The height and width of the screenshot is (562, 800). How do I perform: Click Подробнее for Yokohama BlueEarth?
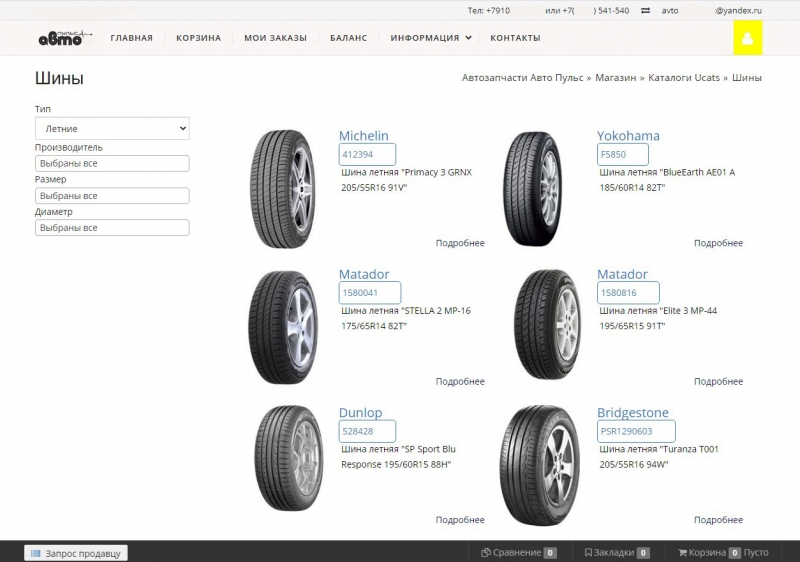718,243
